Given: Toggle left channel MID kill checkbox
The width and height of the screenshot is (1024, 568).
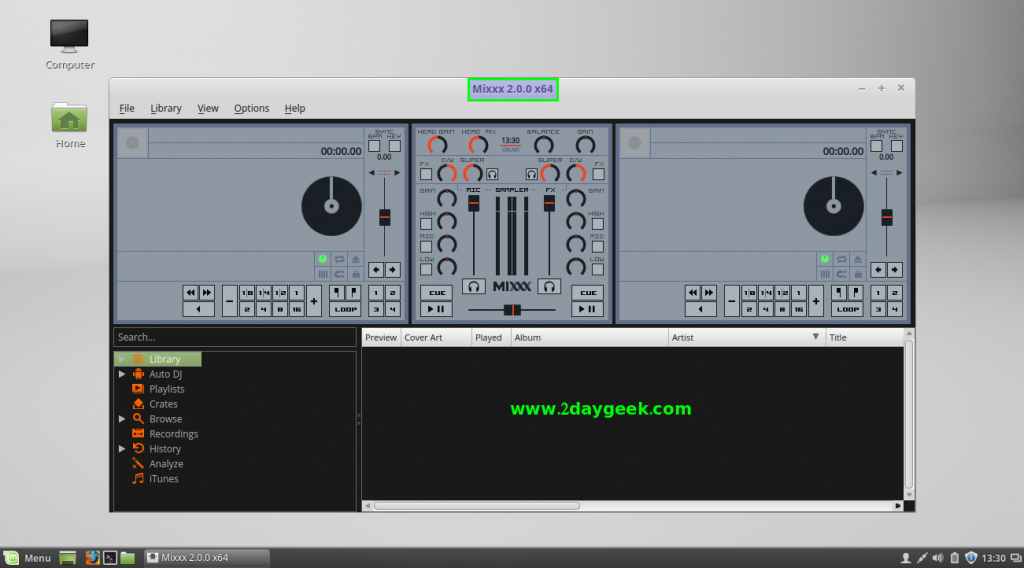Looking at the screenshot, I should click(426, 247).
